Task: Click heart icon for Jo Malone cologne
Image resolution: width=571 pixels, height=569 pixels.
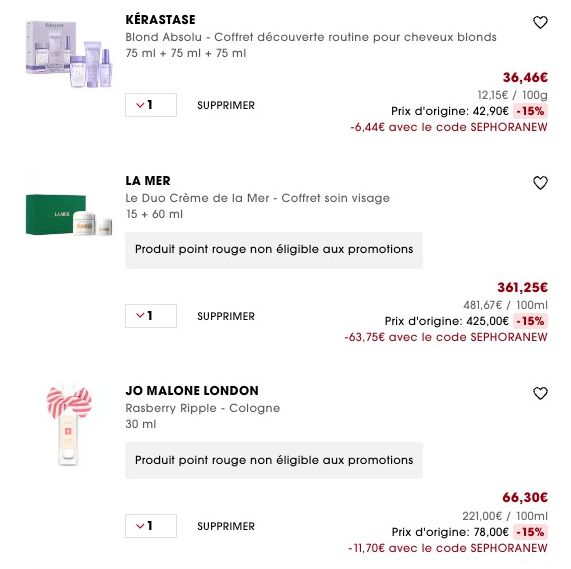Action: point(540,394)
